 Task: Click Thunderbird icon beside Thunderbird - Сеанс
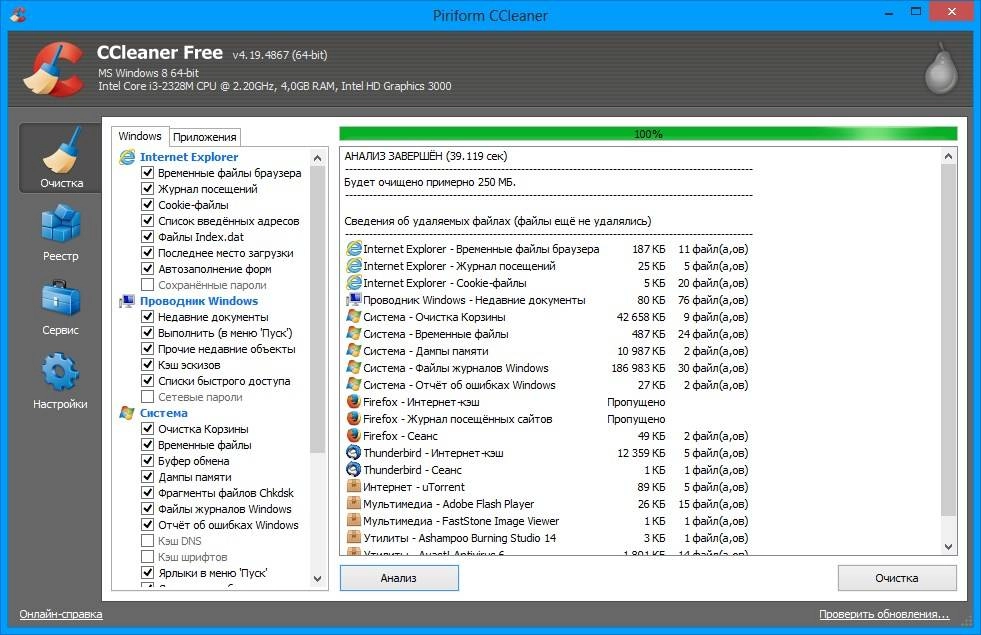click(x=354, y=469)
